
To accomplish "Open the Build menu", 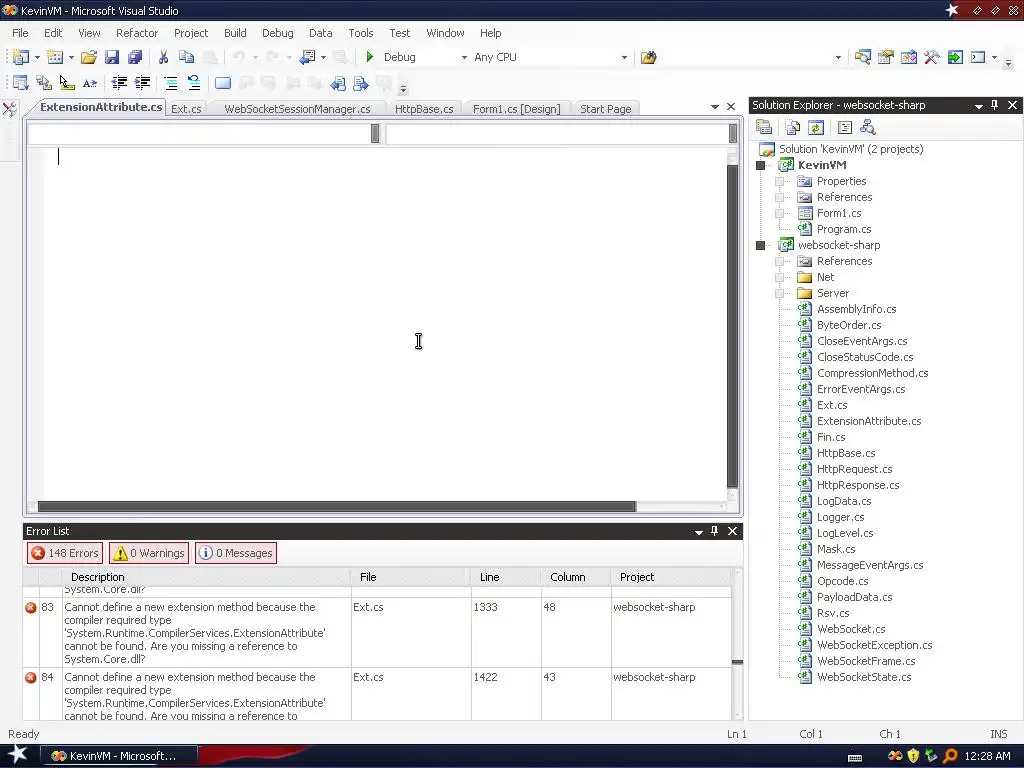I will [x=235, y=33].
